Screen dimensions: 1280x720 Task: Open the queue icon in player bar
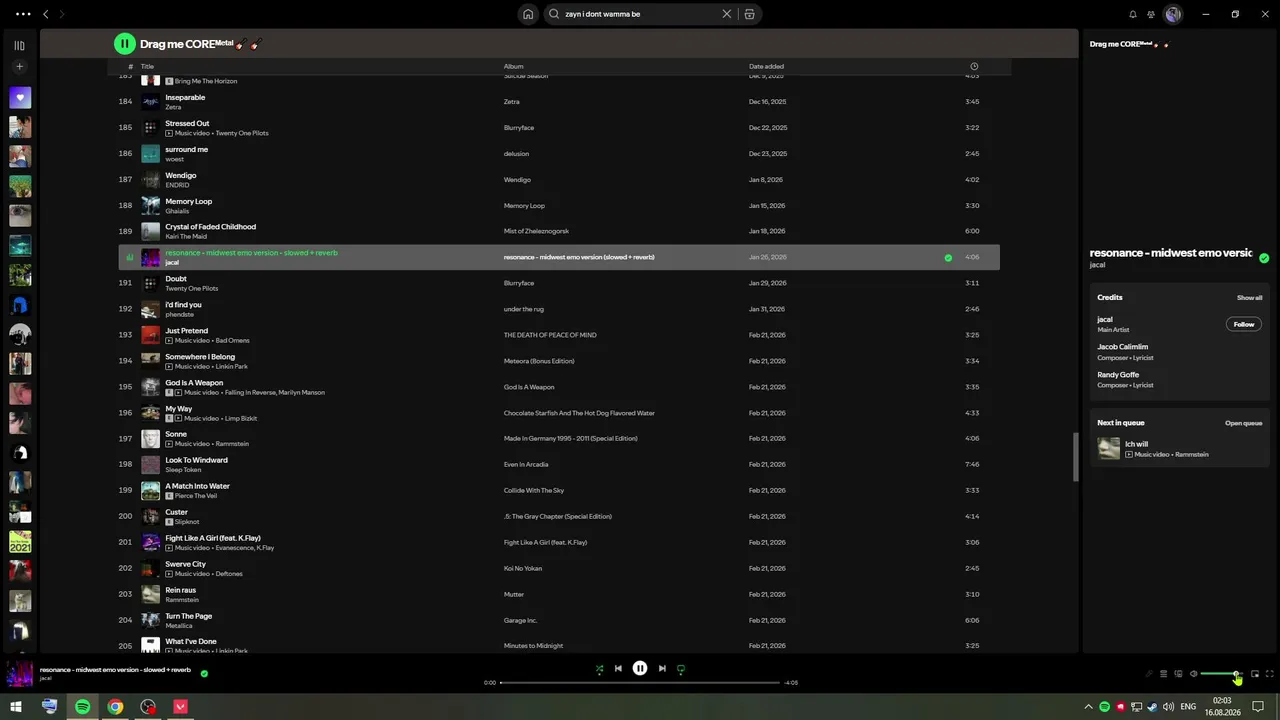coord(1163,674)
